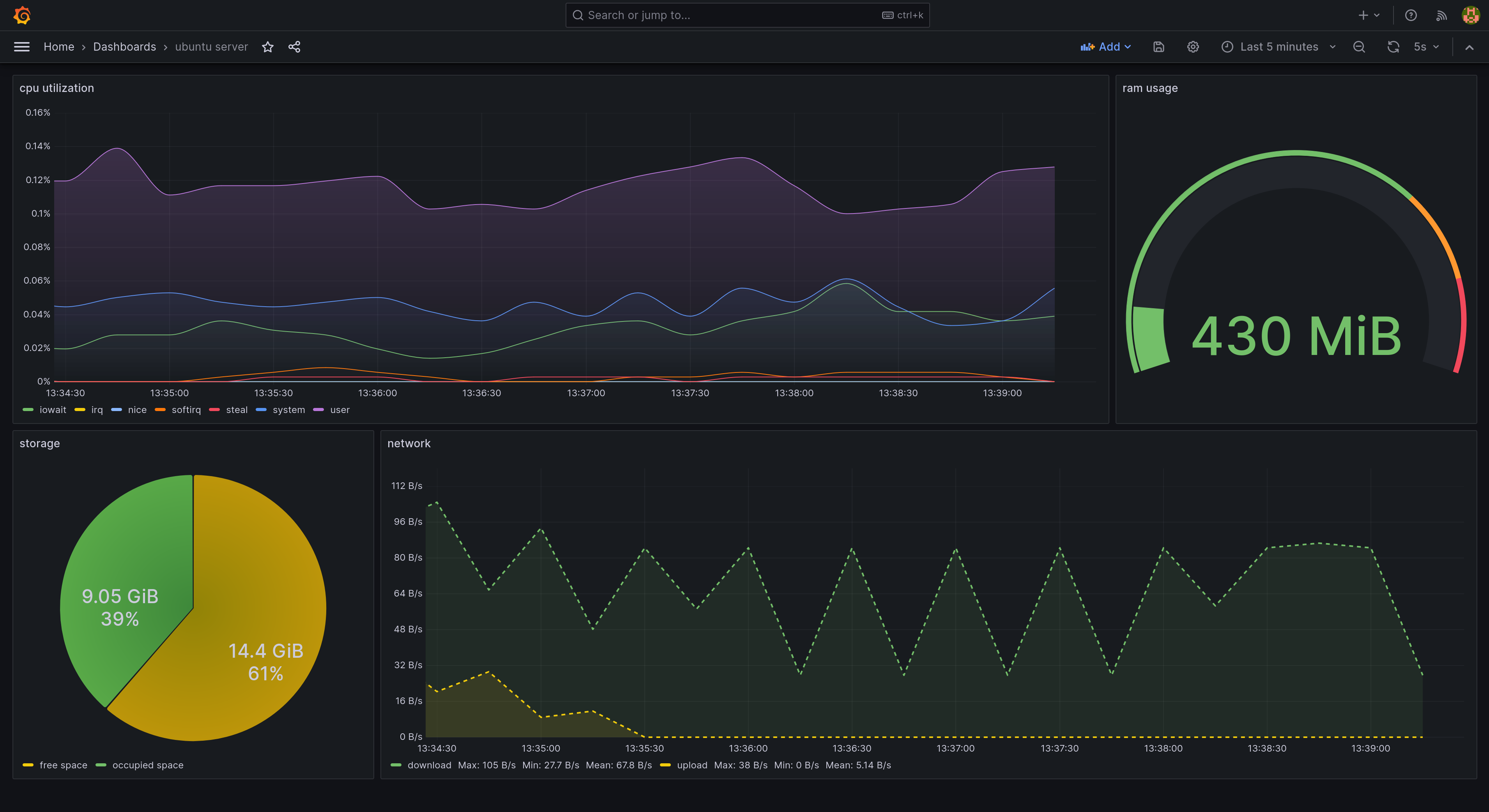This screenshot has width=1489, height=812.
Task: Click download 'Max: 105 B/s' value
Action: (x=487, y=765)
